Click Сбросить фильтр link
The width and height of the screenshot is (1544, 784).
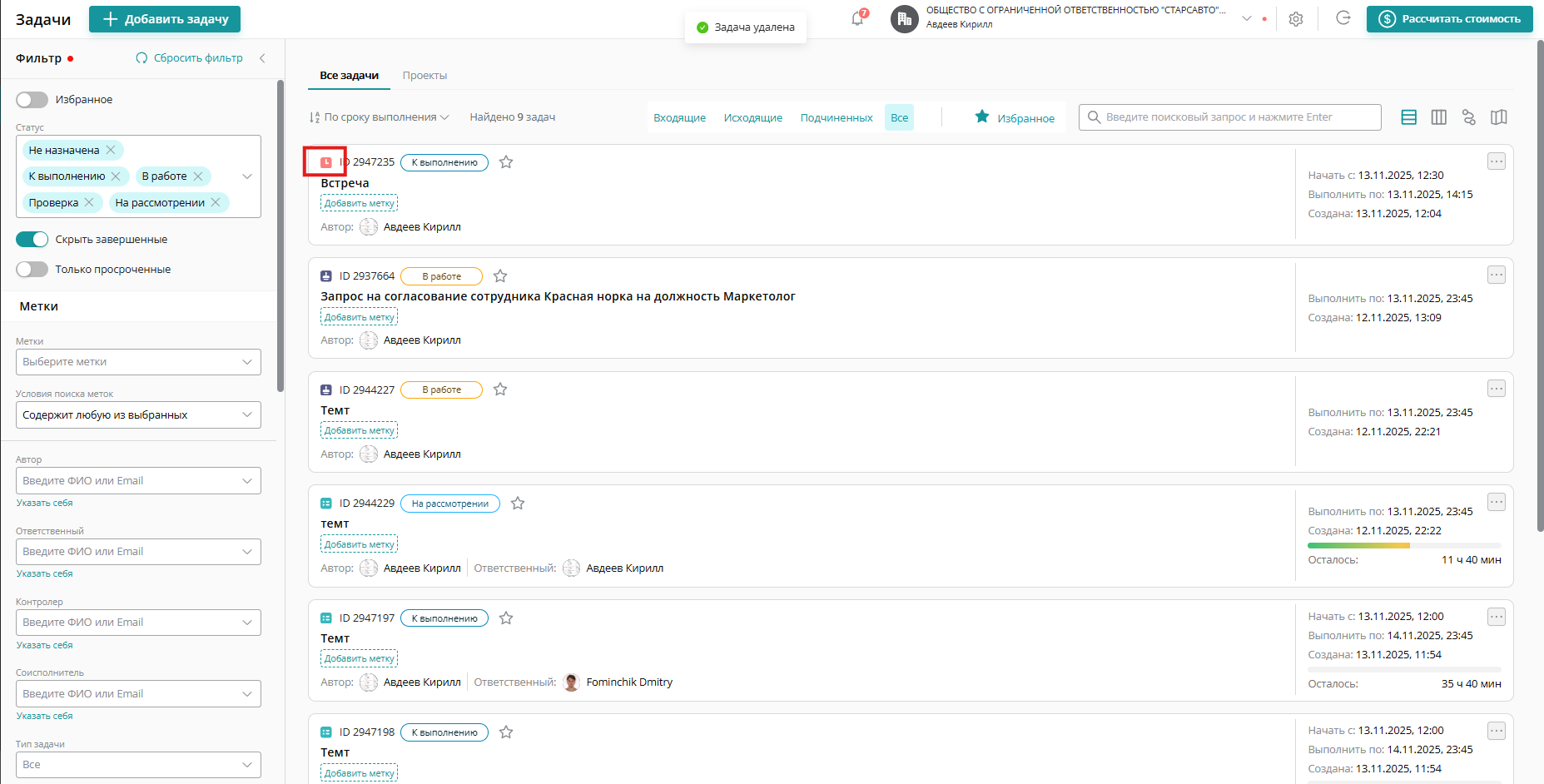pyautogui.click(x=190, y=58)
